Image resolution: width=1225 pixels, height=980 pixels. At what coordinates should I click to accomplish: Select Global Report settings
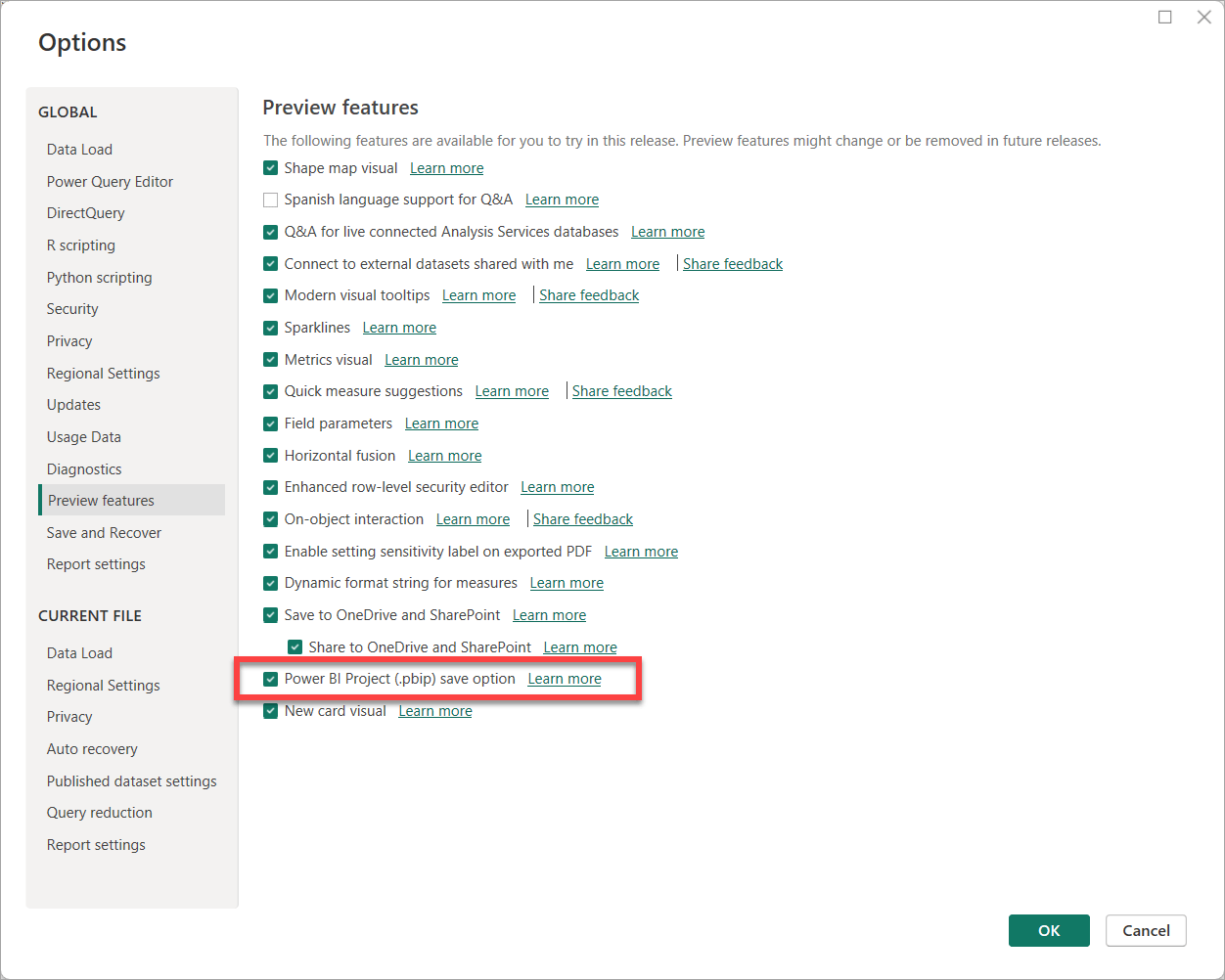tap(96, 564)
